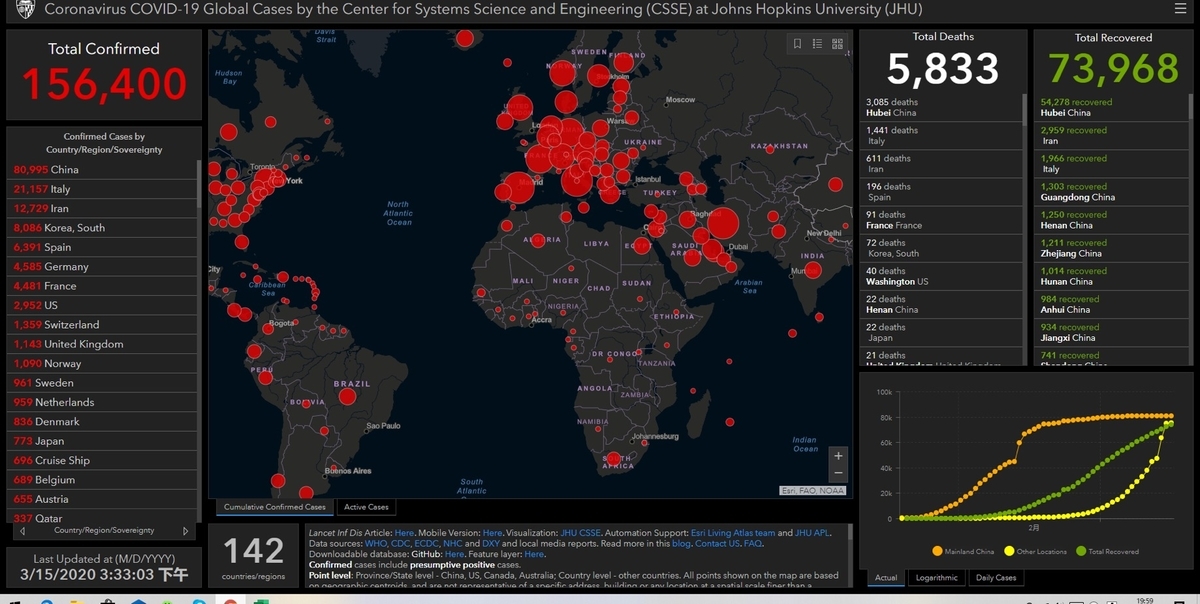This screenshot has height=604, width=1200.
Task: Click '2,959 recovered Iran' entry
Action: (1111, 135)
